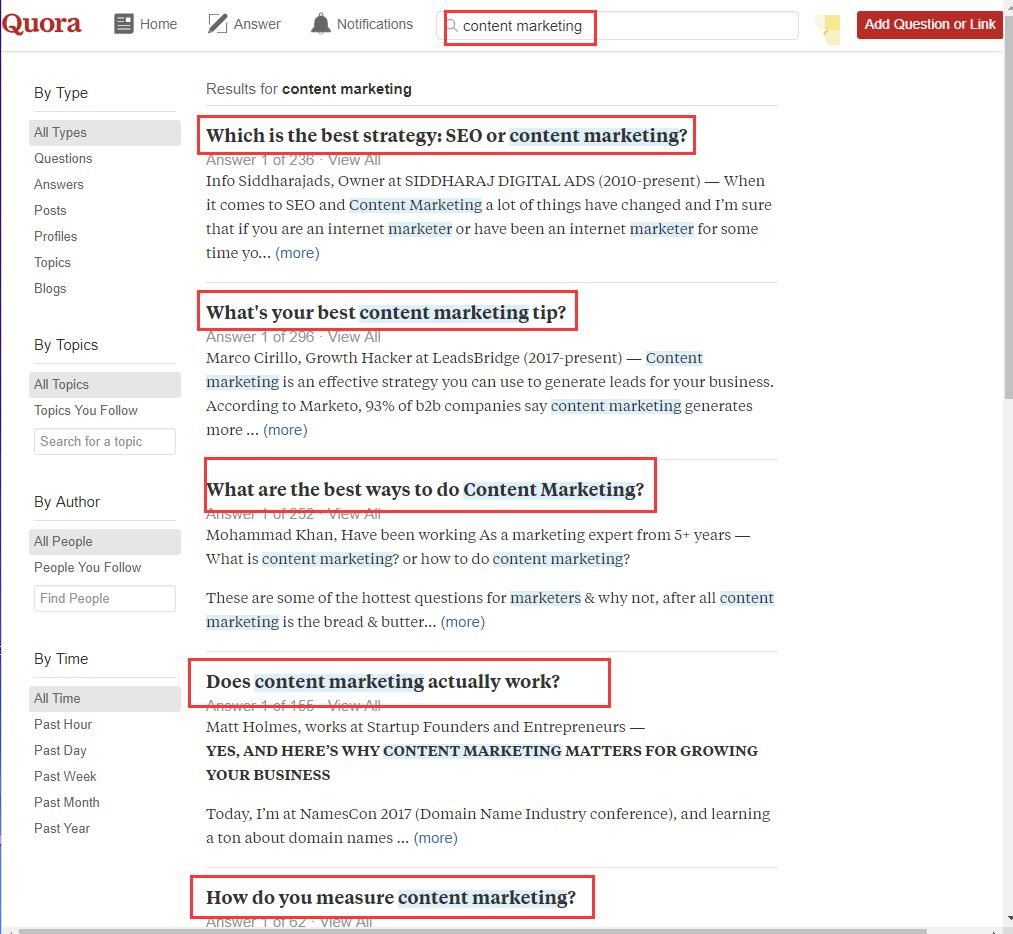Filter results to Past Hour
This screenshot has width=1013, height=934.
(x=63, y=724)
